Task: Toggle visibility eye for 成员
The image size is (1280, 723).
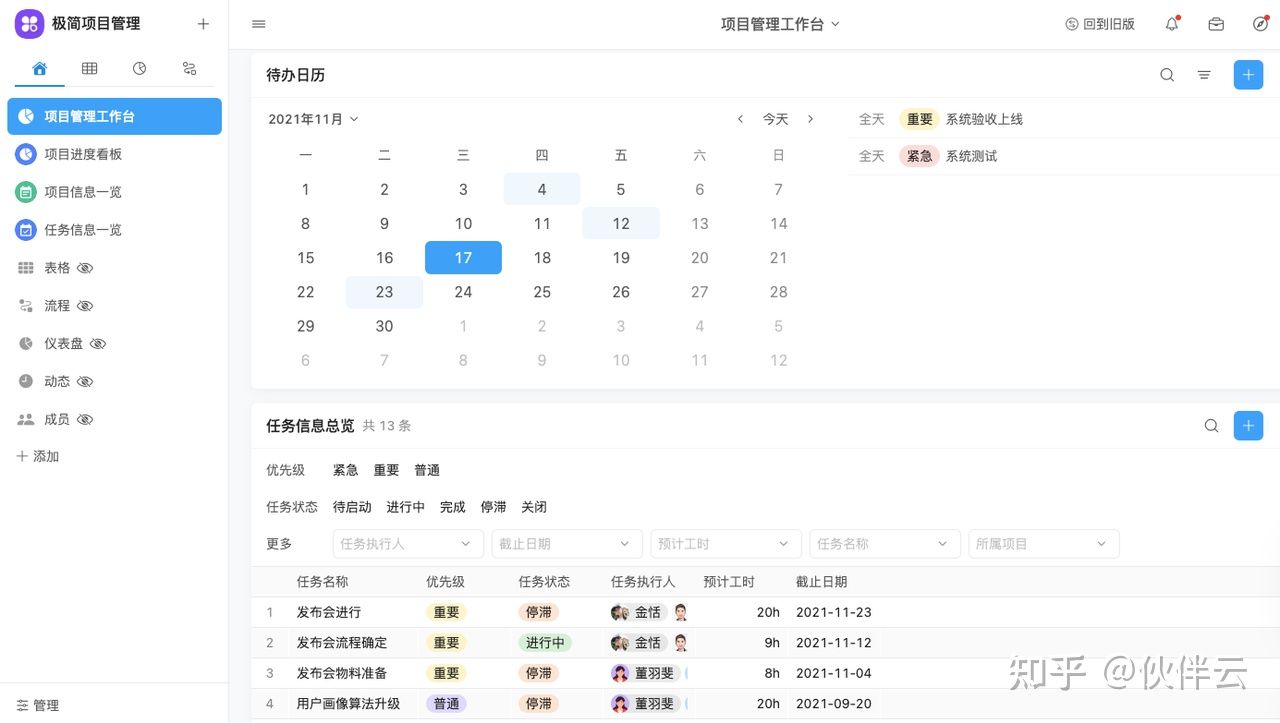Action: coord(85,420)
